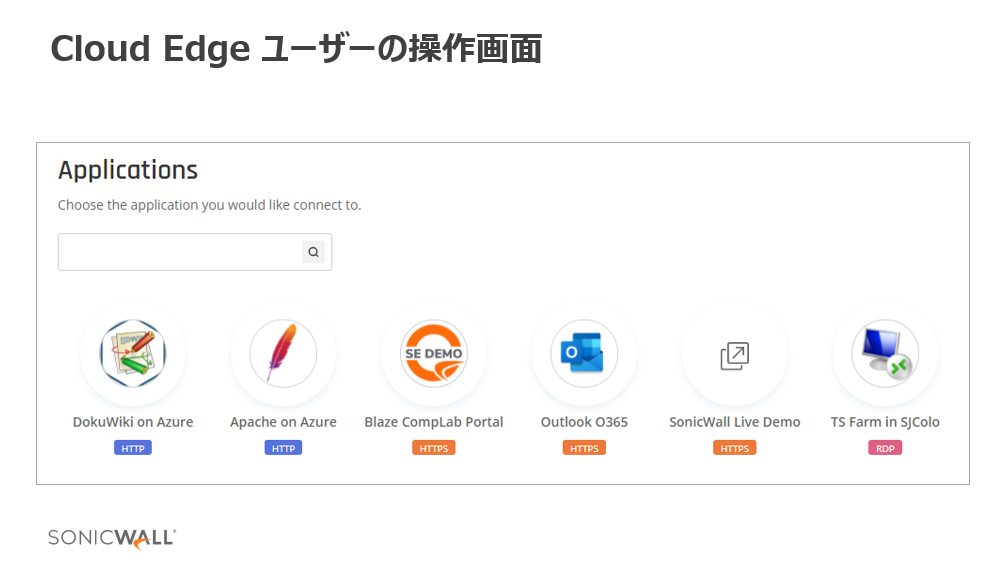1008x562 pixels.
Task: Connect to TS Farm in SJColo icon
Action: [885, 354]
